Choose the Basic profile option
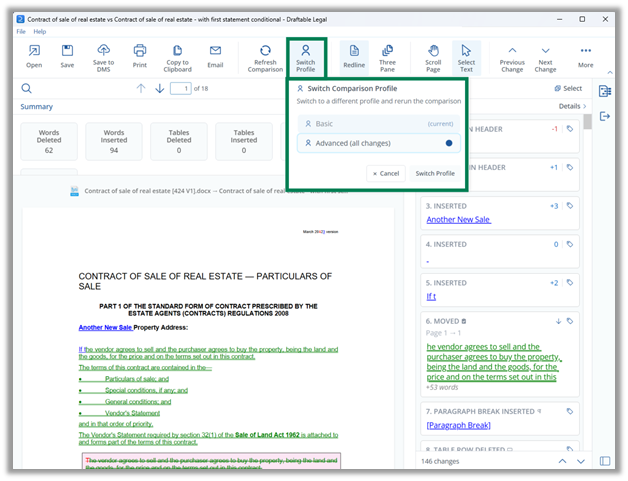Viewport: 628px width, 481px height. coord(378,124)
